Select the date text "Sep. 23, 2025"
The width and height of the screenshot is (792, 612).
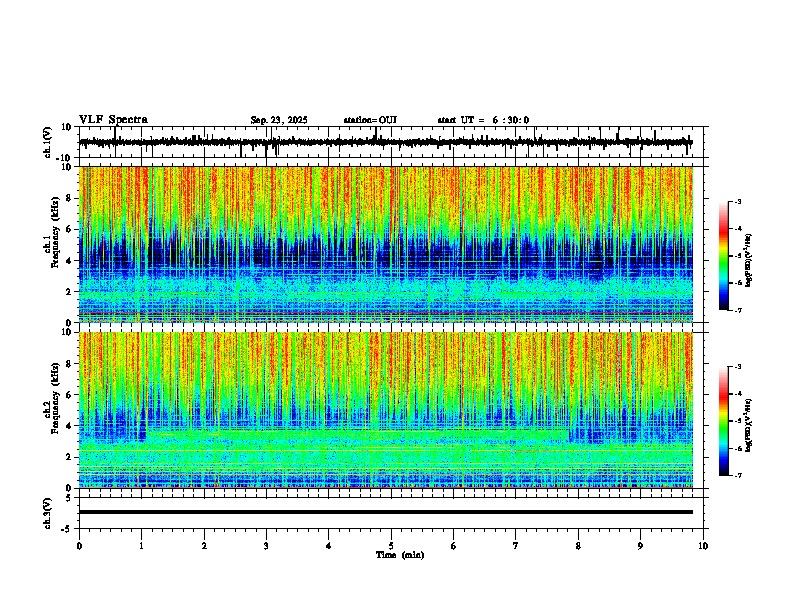279,120
